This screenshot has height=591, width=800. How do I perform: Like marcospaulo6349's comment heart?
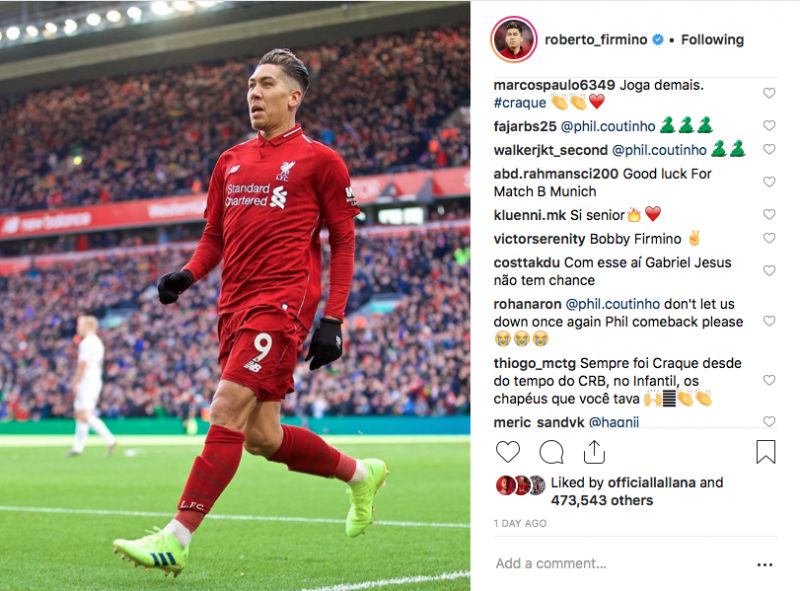point(769,93)
